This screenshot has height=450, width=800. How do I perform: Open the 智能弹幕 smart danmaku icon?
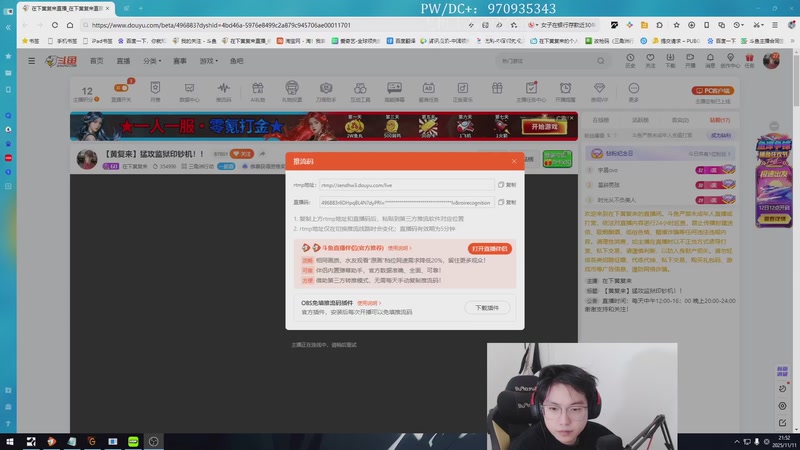tap(394, 91)
